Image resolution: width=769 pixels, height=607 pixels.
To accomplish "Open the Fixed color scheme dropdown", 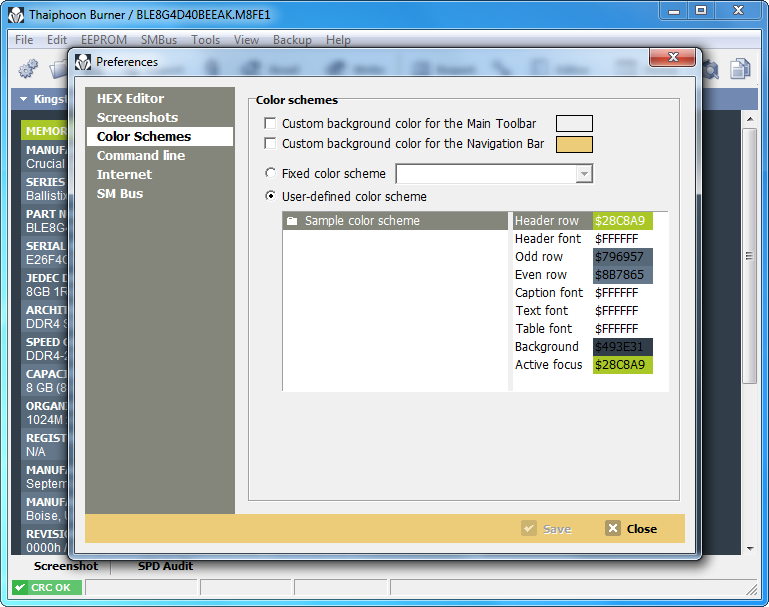I will [584, 174].
